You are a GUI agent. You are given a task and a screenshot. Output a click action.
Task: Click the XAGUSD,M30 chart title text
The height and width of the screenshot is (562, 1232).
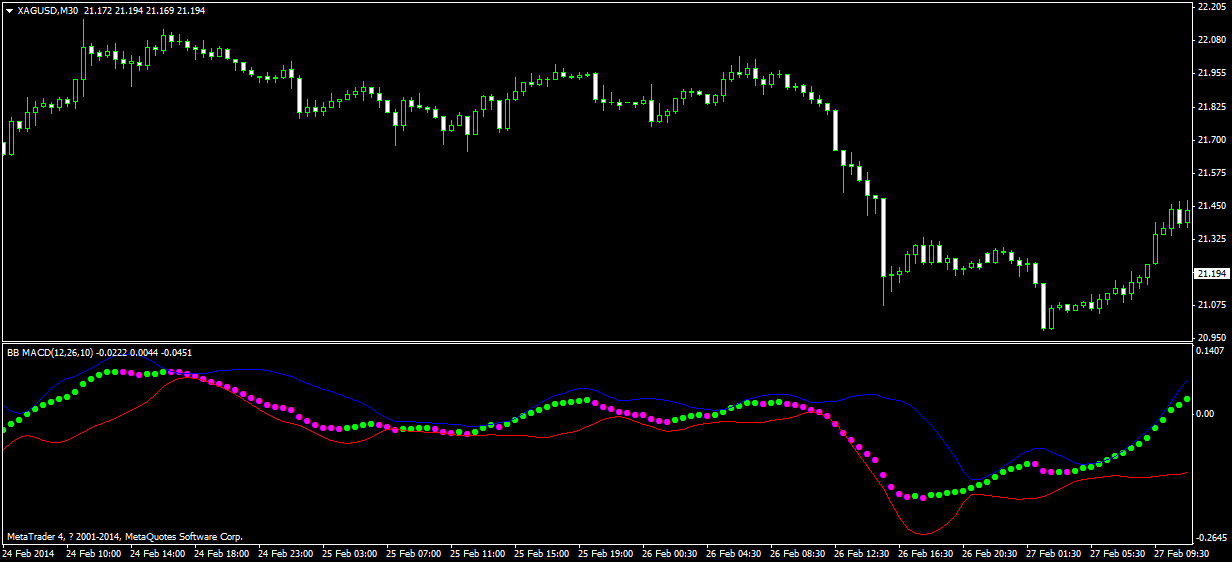point(47,9)
